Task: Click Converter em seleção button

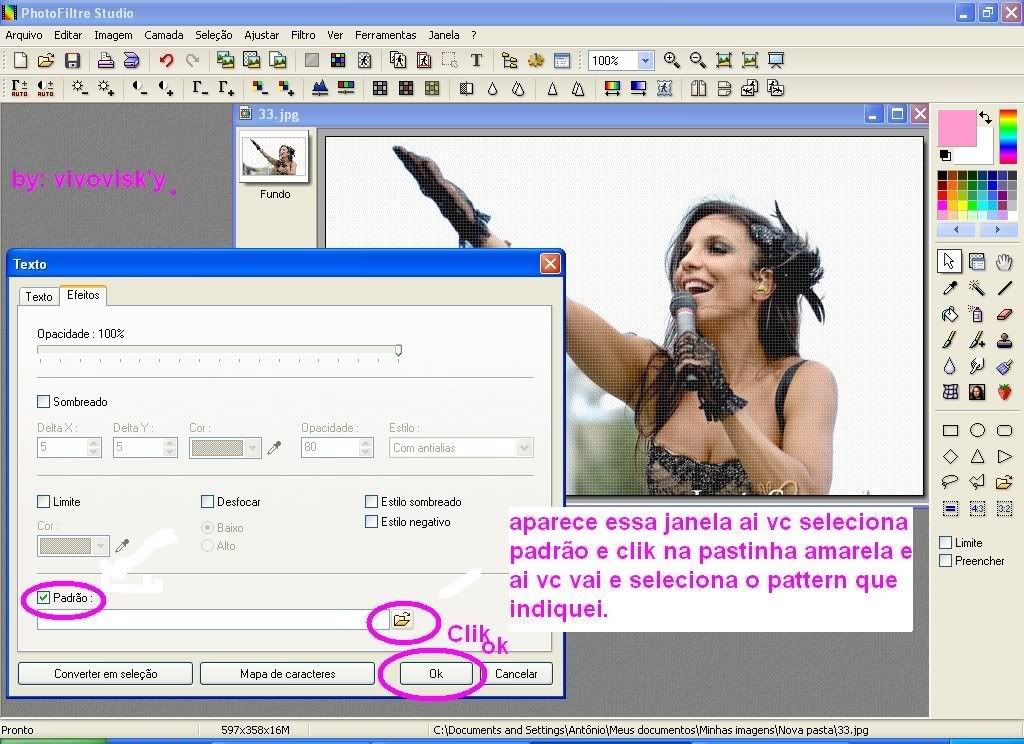Action: [x=106, y=674]
